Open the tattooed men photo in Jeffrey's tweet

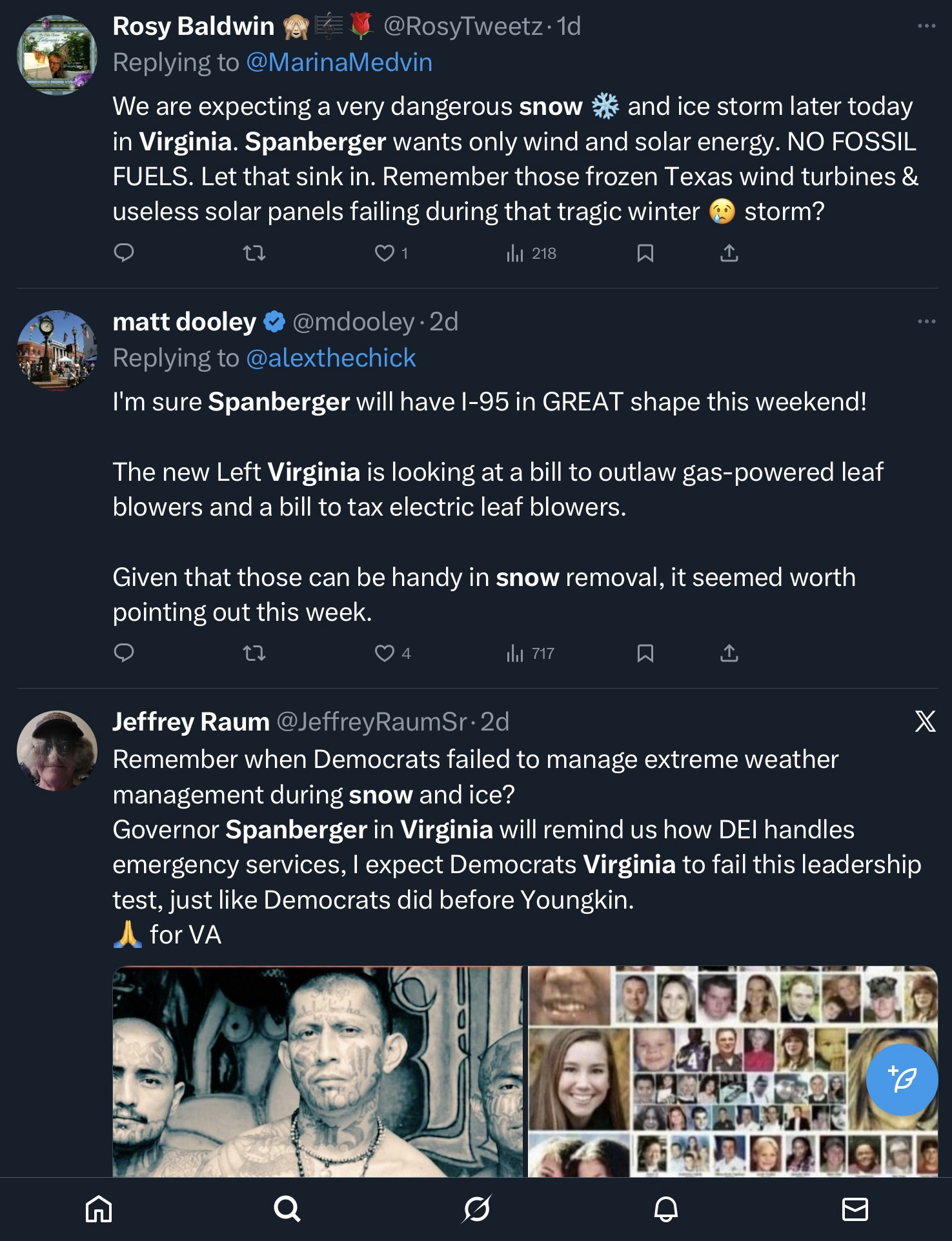point(319,1071)
